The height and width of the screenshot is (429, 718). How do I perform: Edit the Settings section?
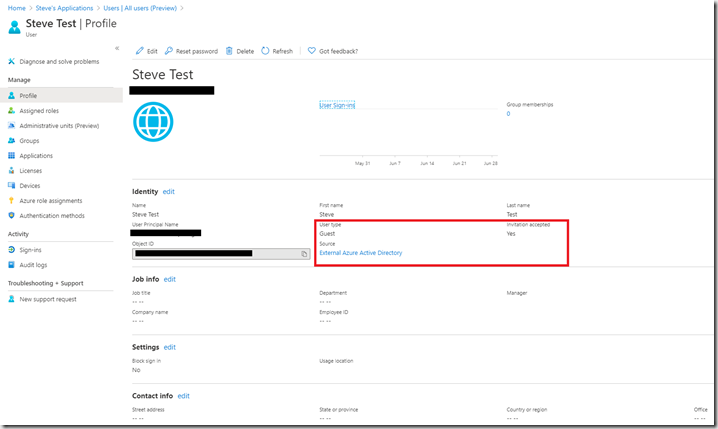coord(170,347)
